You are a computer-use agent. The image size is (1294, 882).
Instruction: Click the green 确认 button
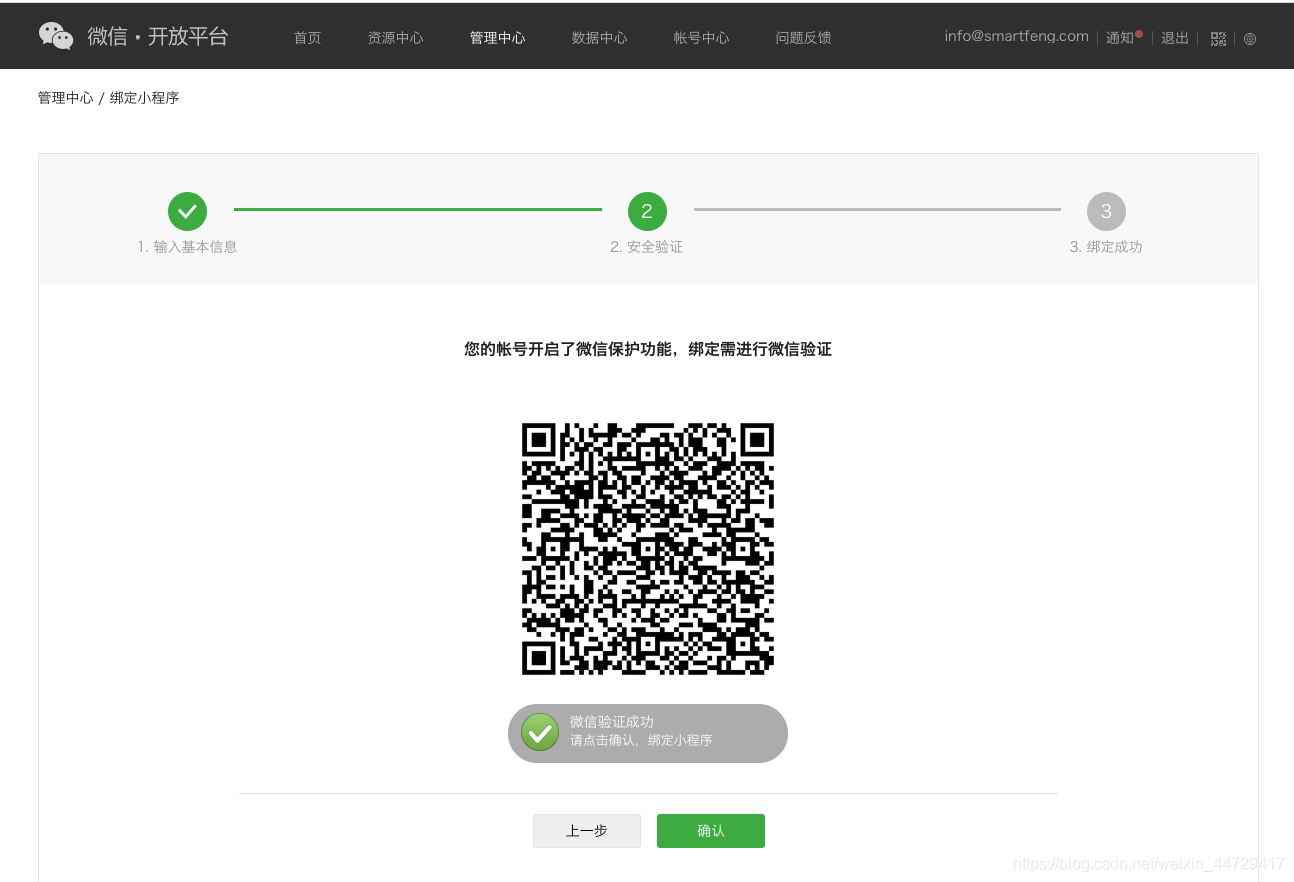711,831
